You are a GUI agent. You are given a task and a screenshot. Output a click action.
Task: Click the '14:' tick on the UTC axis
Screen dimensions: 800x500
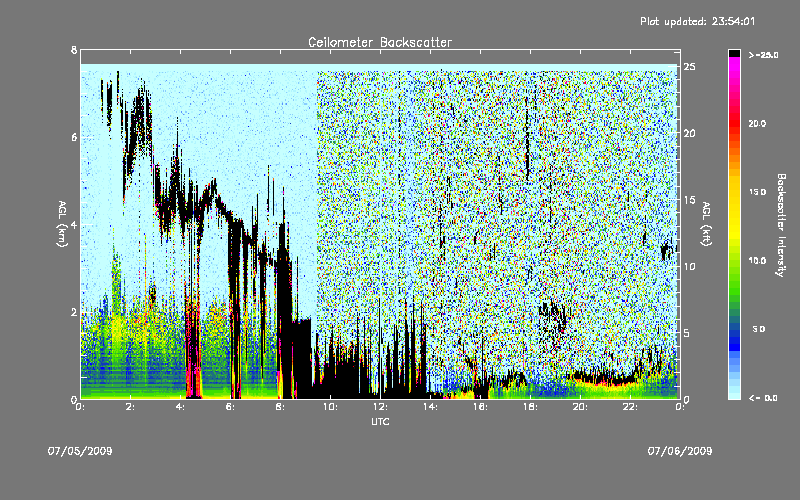click(x=431, y=407)
